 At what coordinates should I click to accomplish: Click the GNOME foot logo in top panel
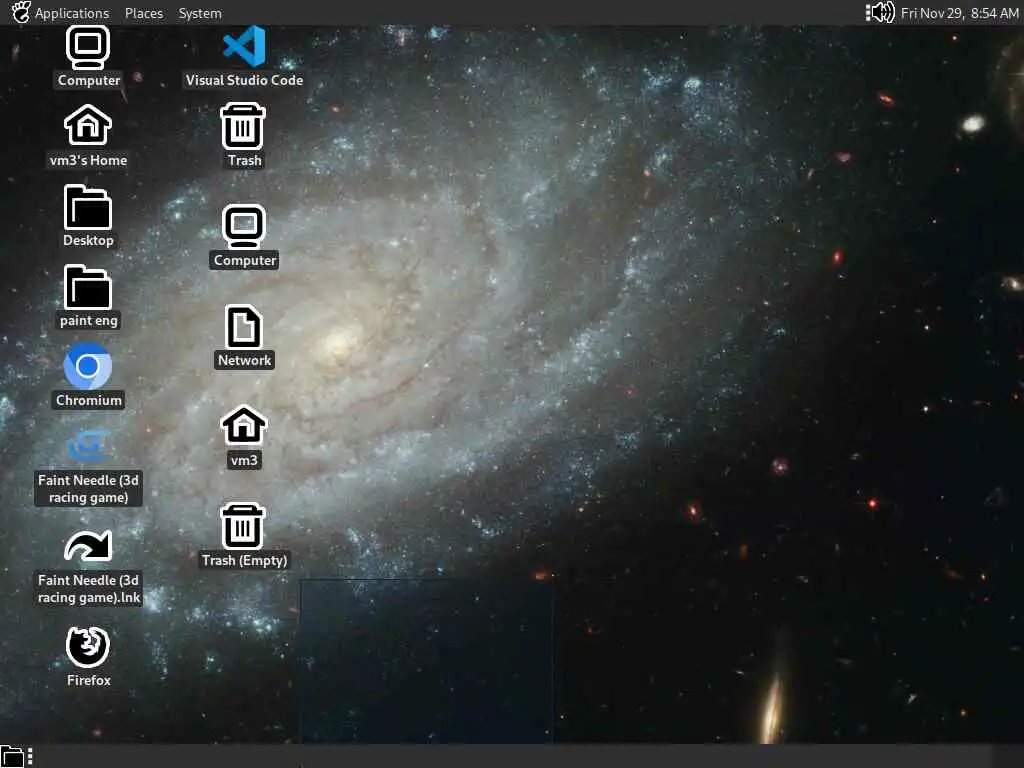pyautogui.click(x=21, y=12)
